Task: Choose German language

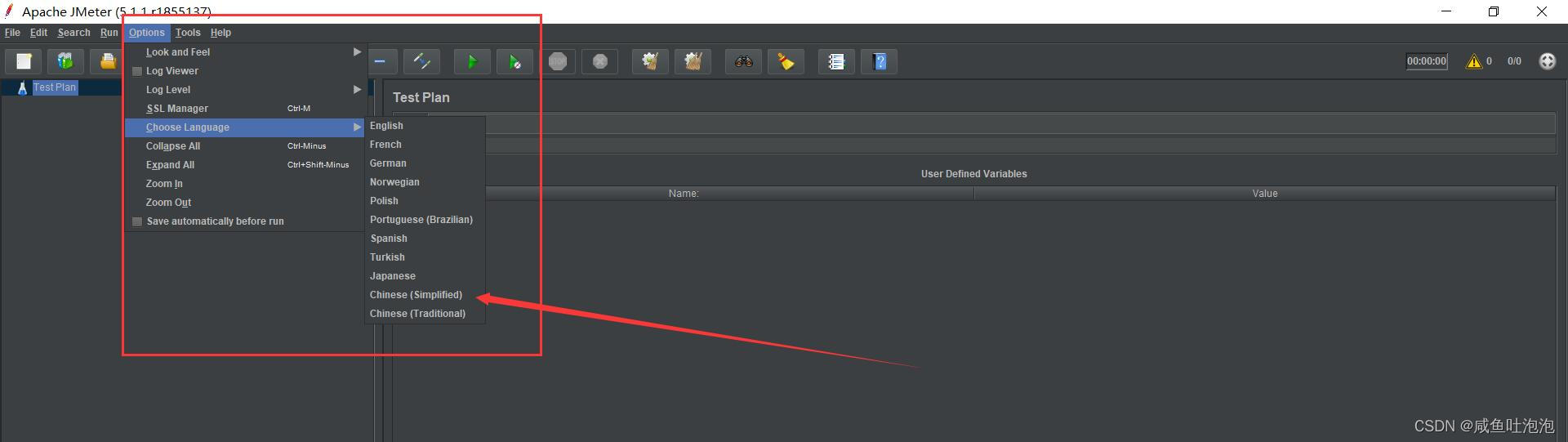Action: coord(425,163)
